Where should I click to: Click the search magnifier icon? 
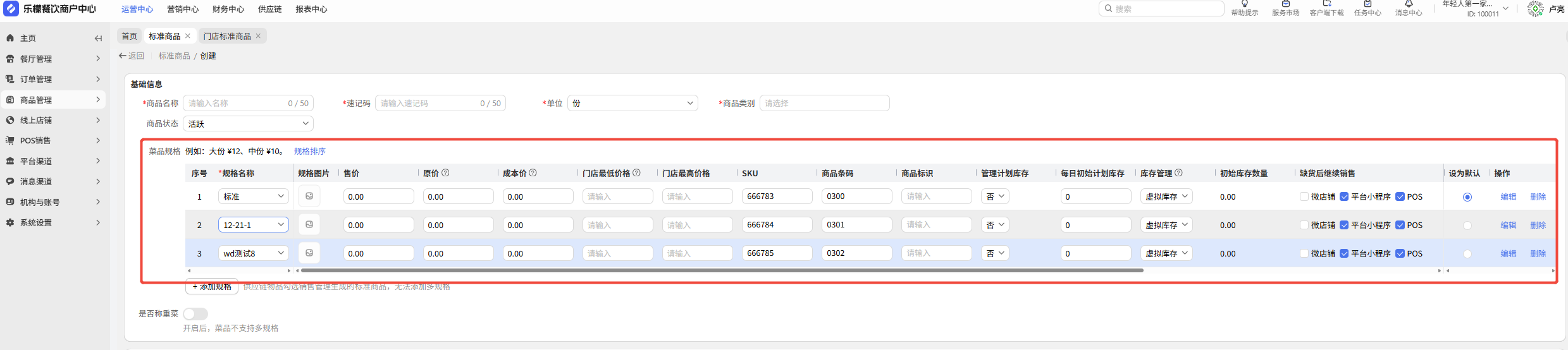[x=1108, y=9]
